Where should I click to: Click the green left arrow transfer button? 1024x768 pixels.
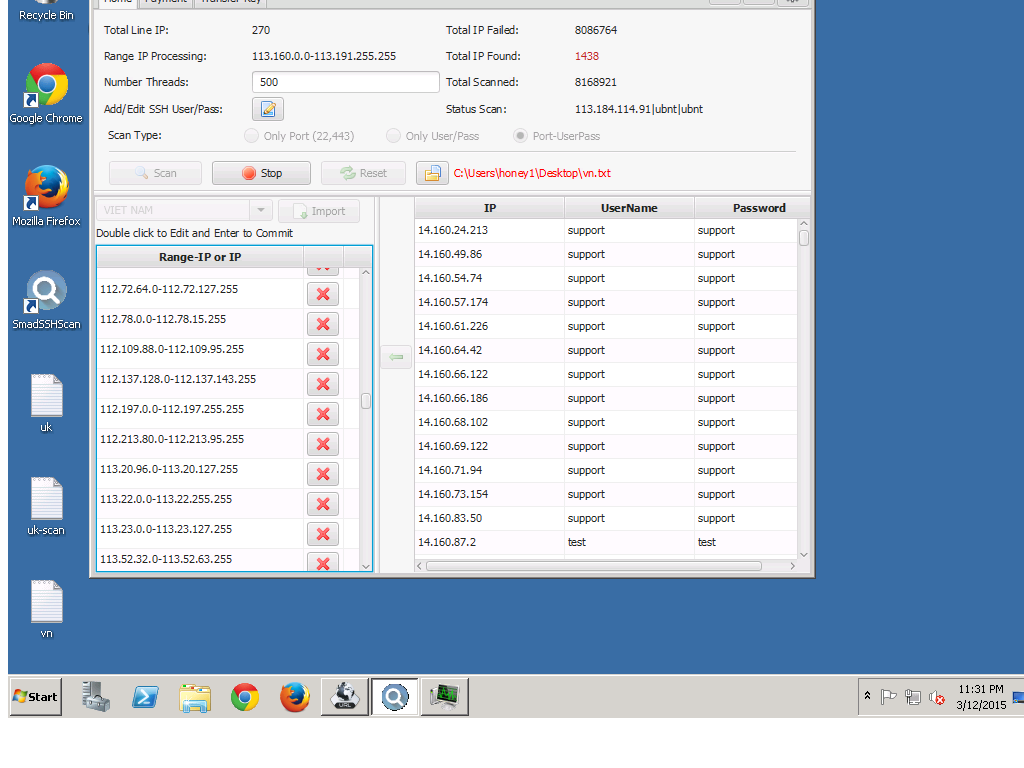click(x=396, y=357)
